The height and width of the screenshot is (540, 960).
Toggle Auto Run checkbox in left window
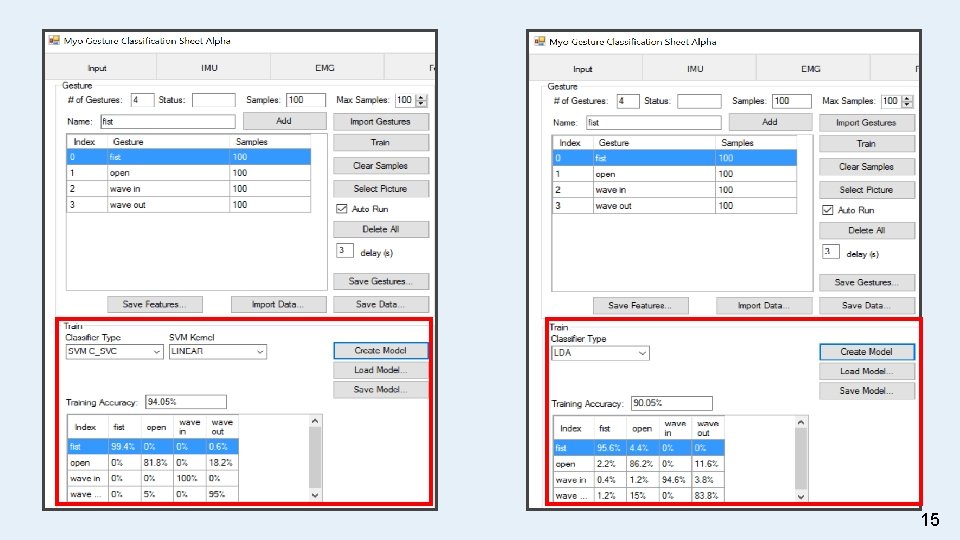tap(342, 209)
